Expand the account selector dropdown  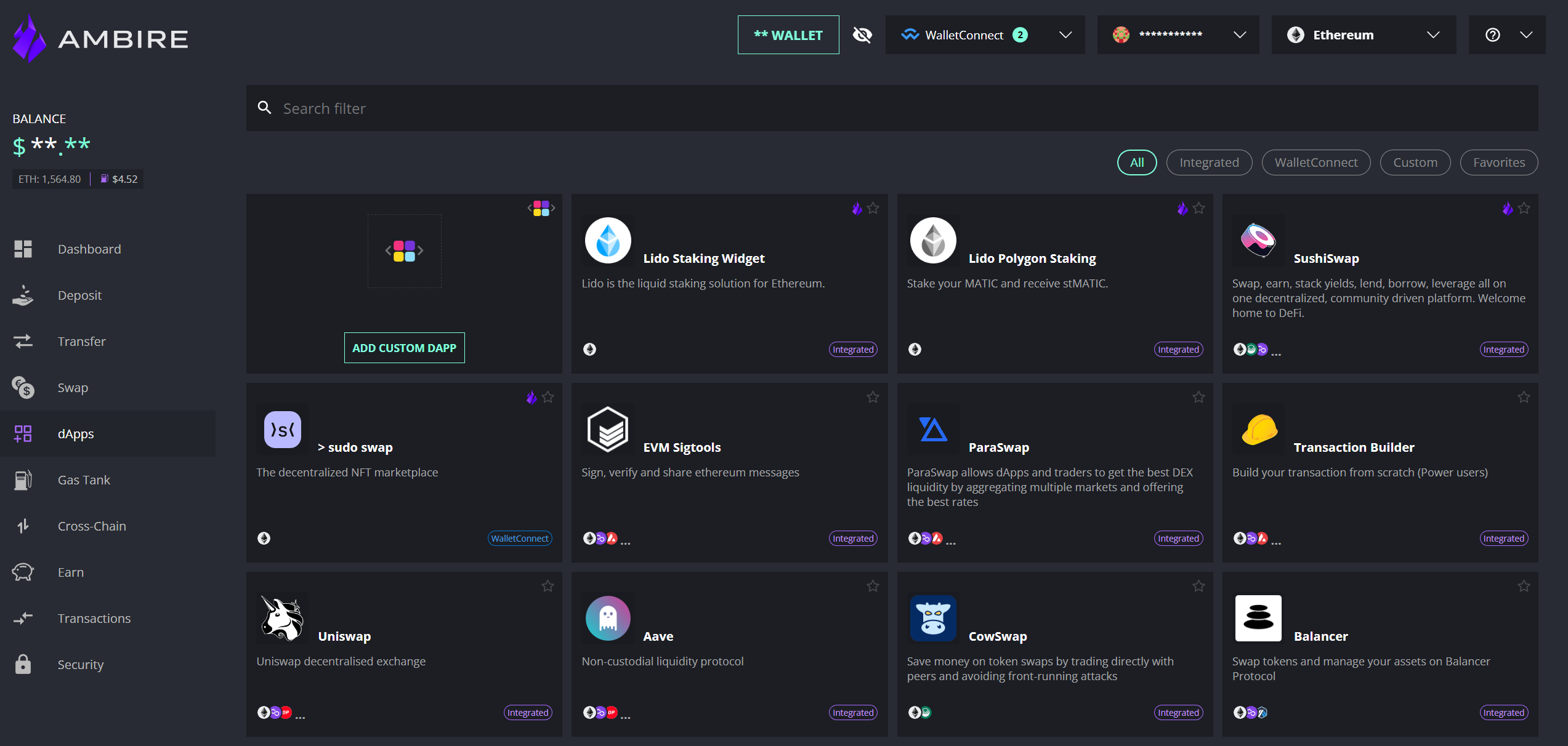coord(1240,35)
